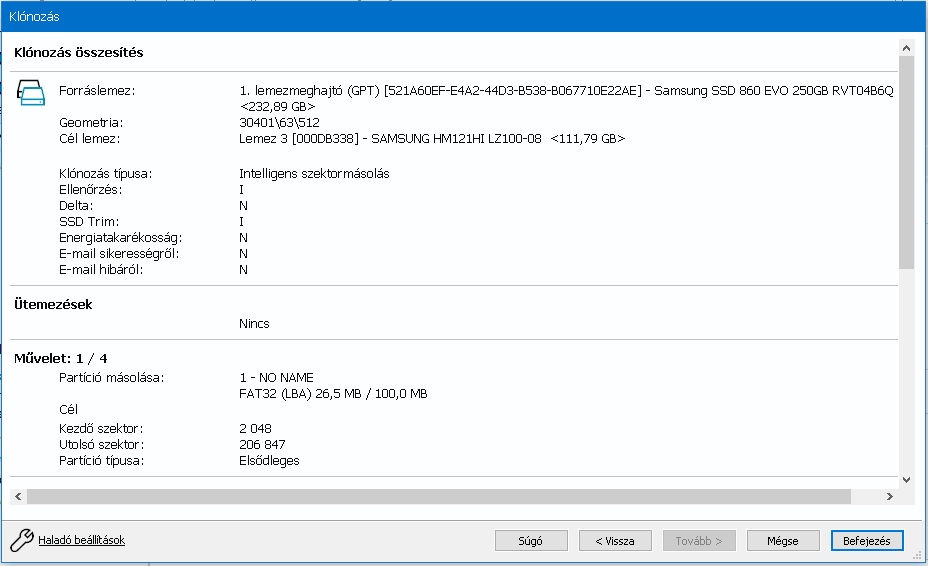Click the vertical scrollbar thumb
The width and height of the screenshot is (928, 566).
906,160
